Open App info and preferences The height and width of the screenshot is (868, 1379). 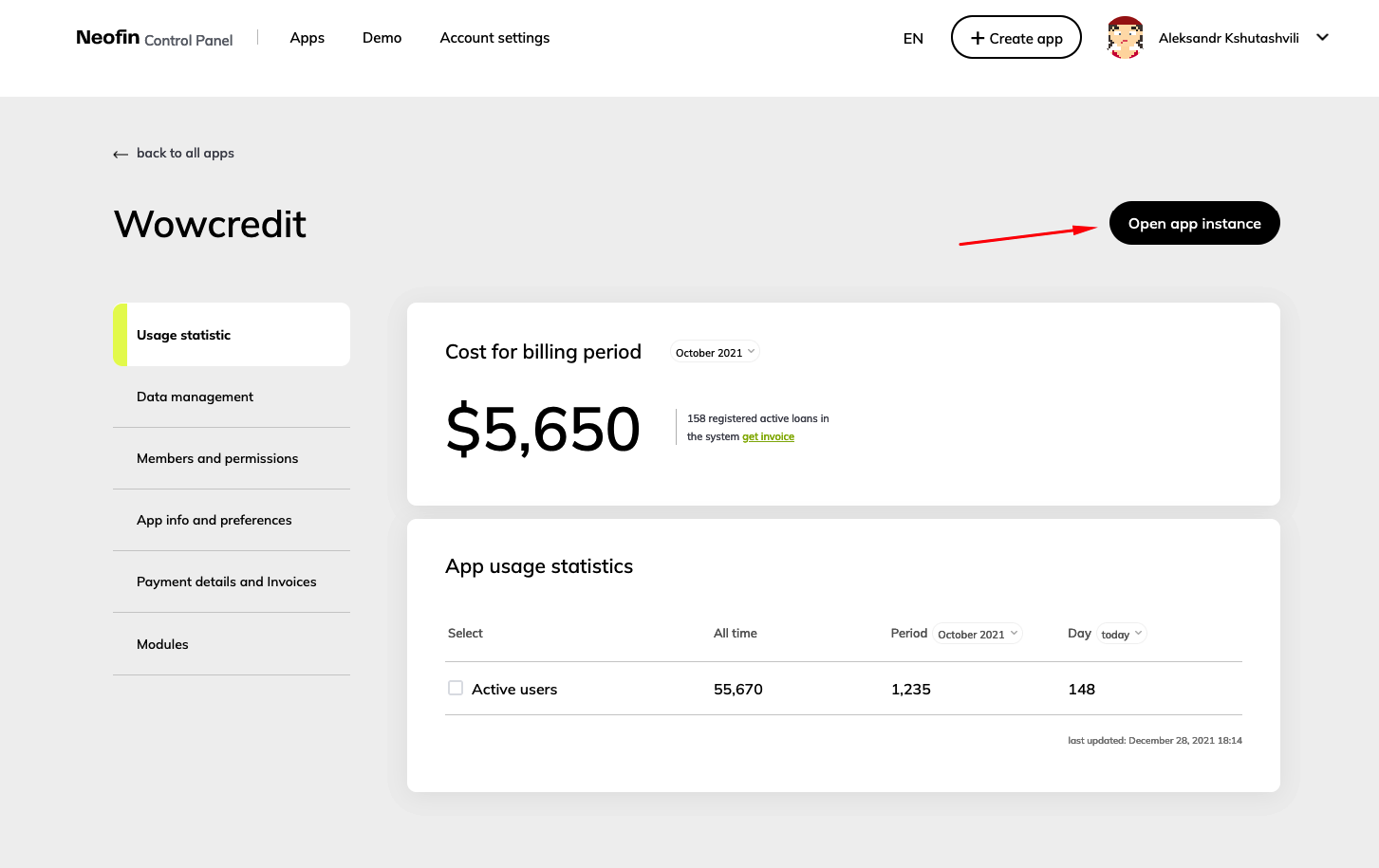coord(232,520)
